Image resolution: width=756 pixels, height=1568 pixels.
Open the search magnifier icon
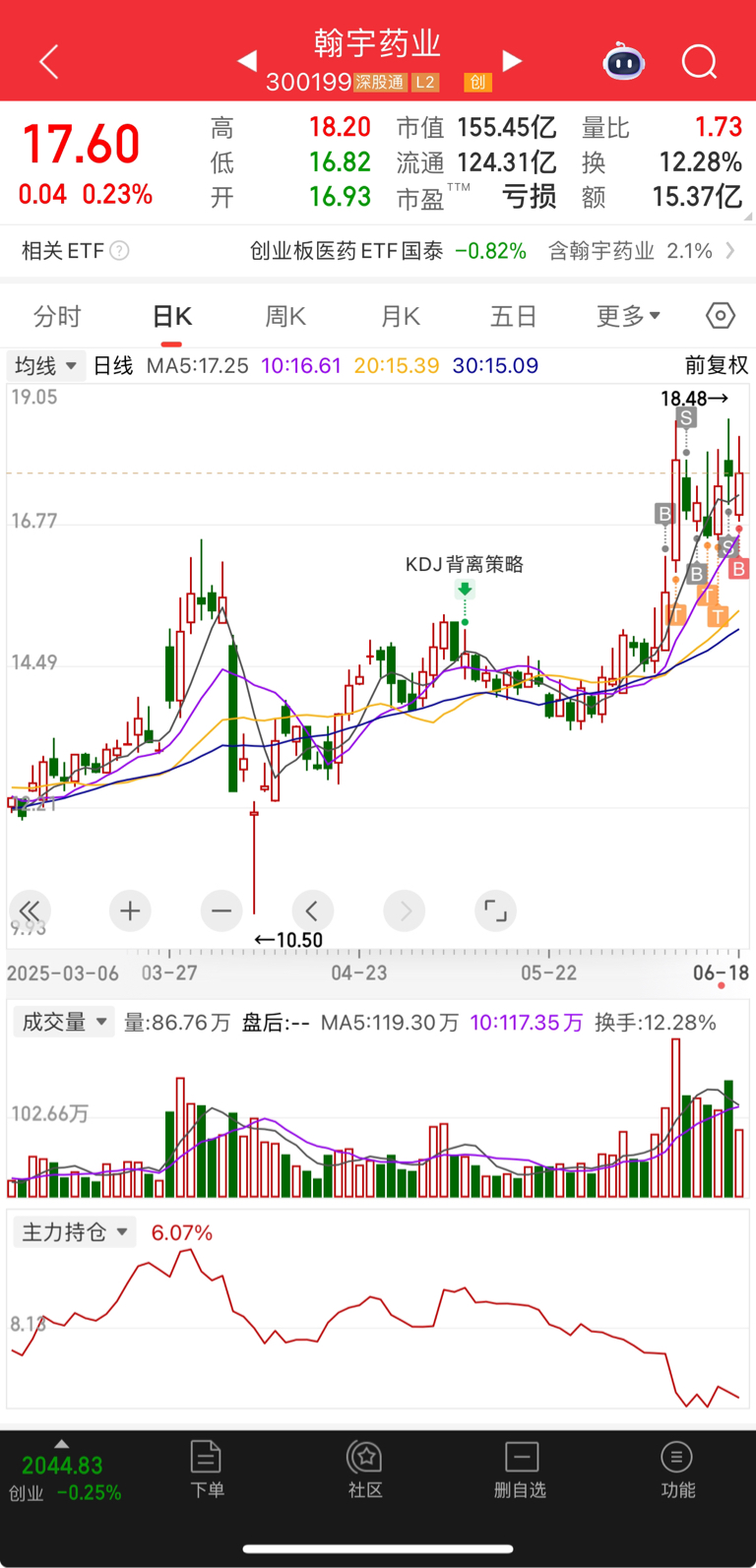coord(700,62)
